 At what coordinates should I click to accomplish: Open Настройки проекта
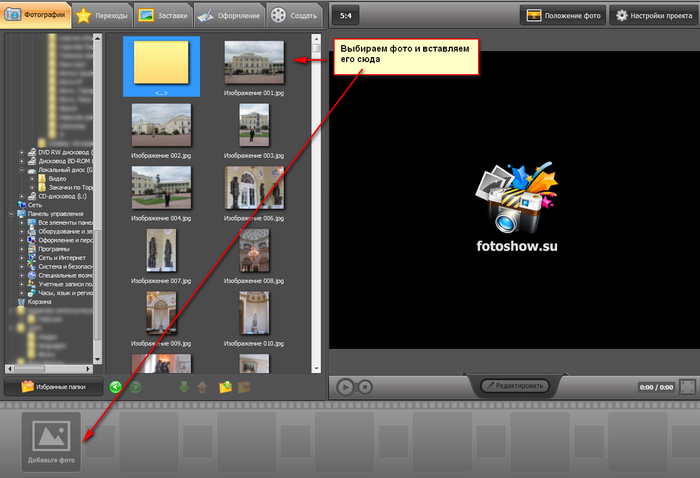point(654,16)
